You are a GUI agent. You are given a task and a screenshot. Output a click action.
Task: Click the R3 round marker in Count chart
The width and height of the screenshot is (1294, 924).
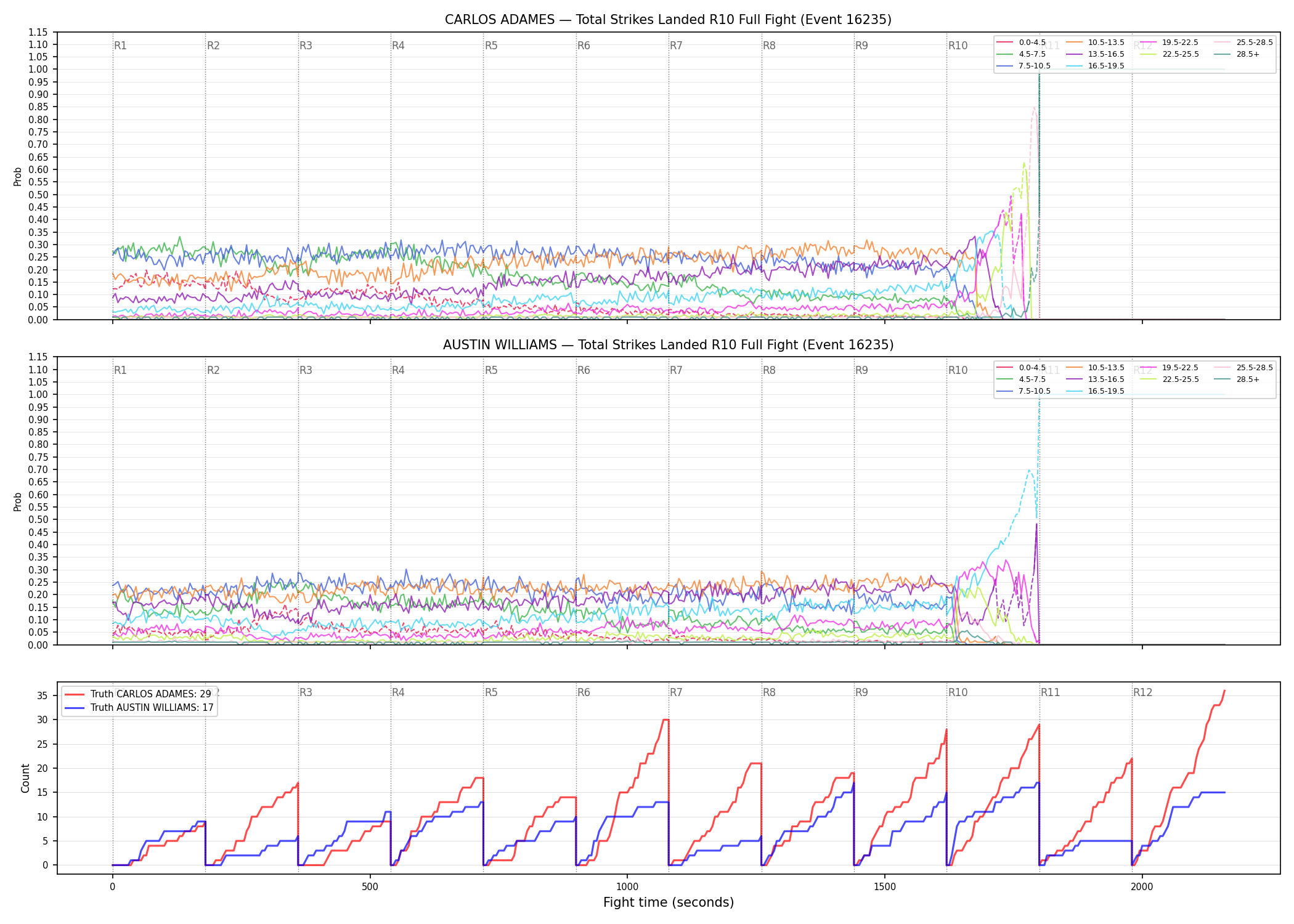click(306, 692)
